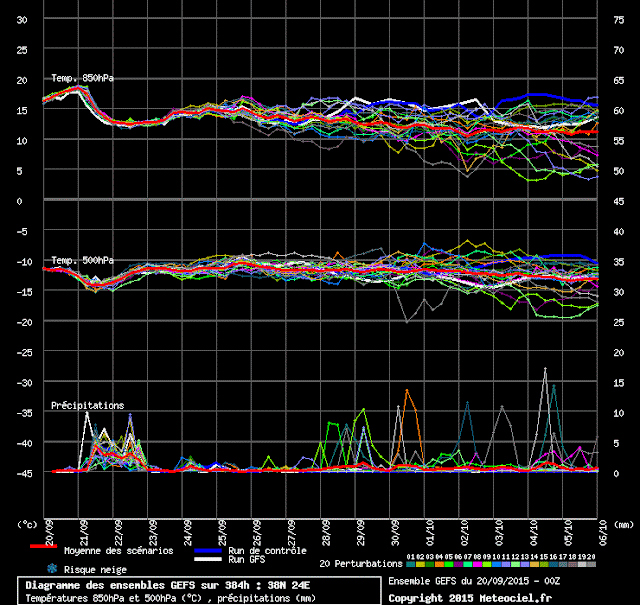The width and height of the screenshot is (640, 605).
Task: Click the '20 Perturbations' legend label
Action: click(x=361, y=564)
